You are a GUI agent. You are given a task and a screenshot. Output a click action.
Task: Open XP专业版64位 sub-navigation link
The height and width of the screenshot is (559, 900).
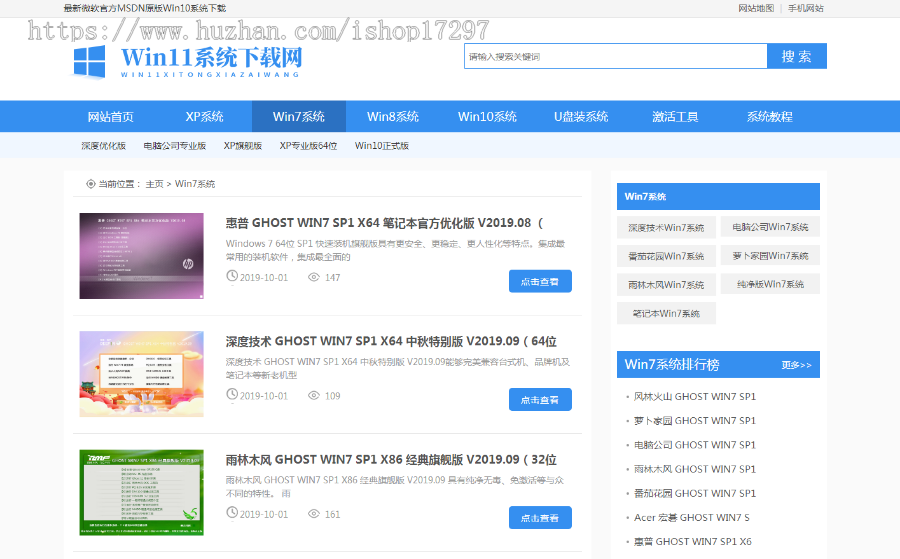point(308,146)
